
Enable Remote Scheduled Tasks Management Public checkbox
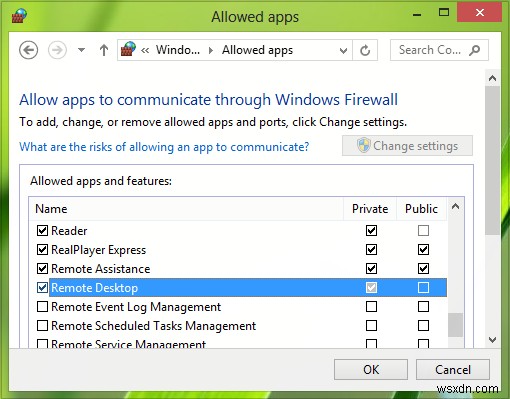coord(423,325)
